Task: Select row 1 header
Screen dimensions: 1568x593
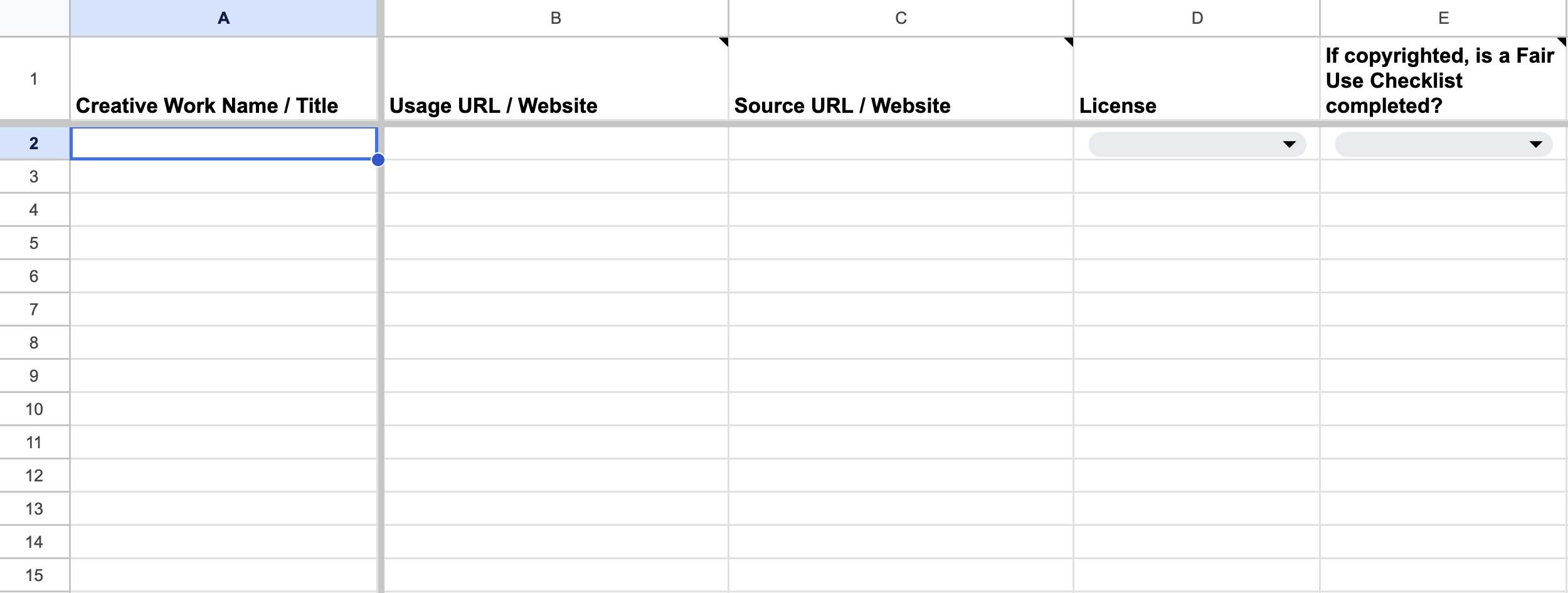Action: [34, 79]
